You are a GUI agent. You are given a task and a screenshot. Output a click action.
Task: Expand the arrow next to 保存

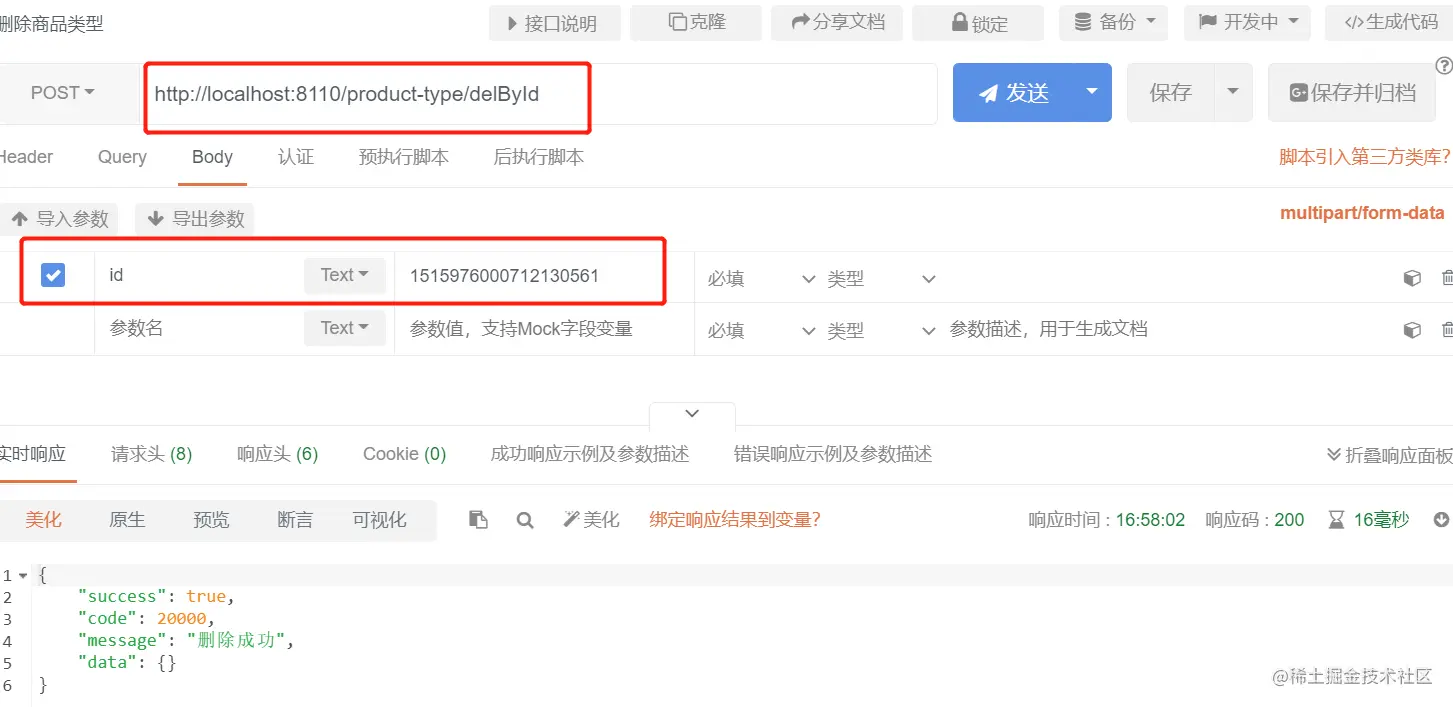tap(1233, 93)
